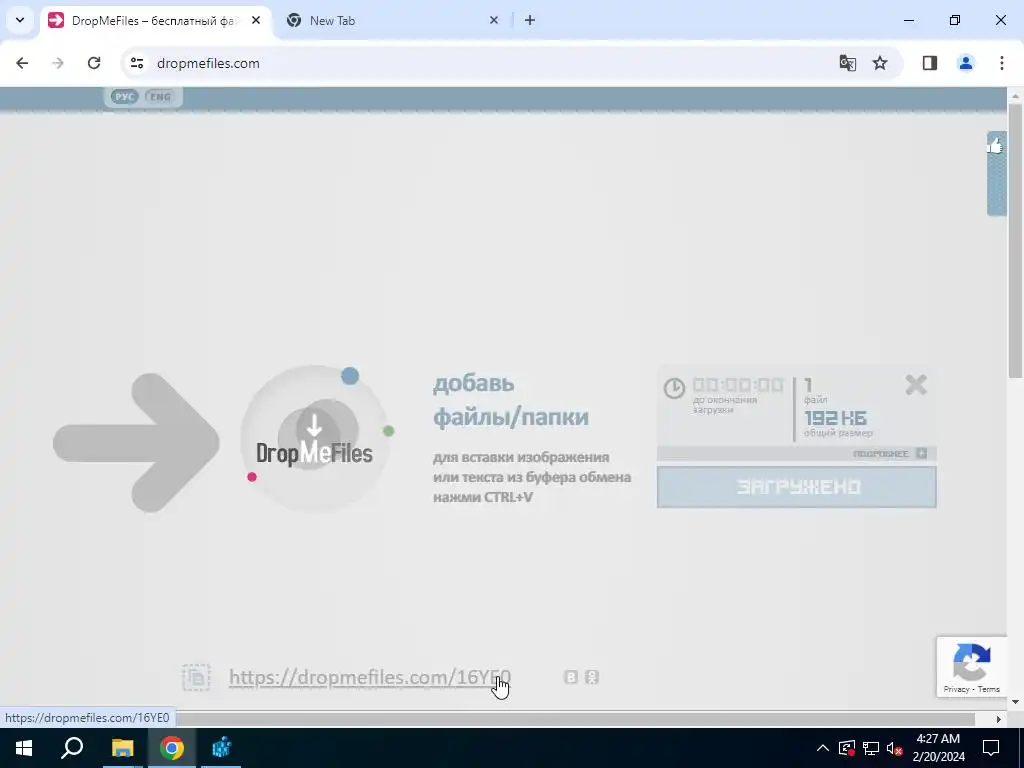Open the taskbar clock and date

click(x=938, y=748)
